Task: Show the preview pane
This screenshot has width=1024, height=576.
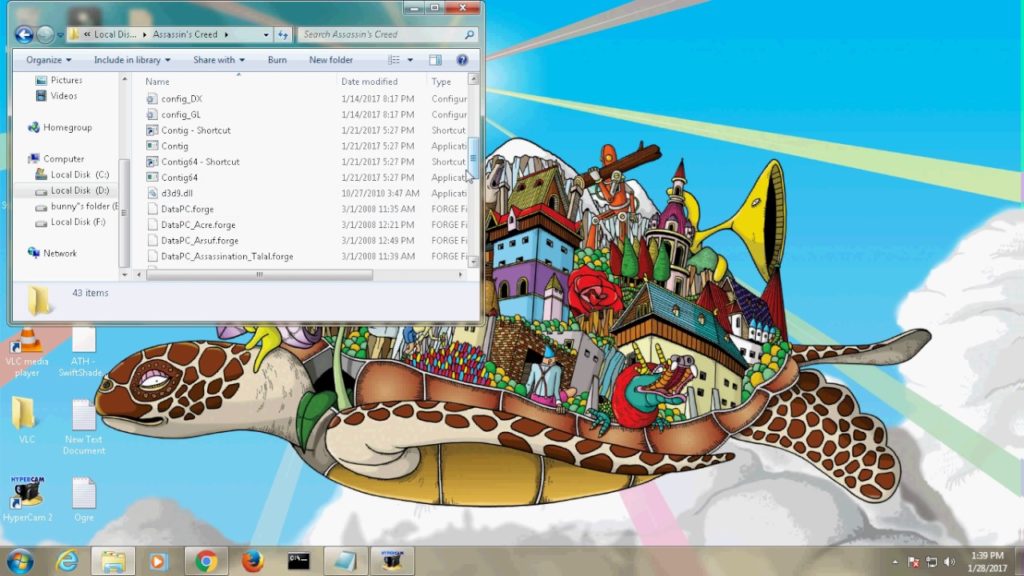Action: (436, 60)
